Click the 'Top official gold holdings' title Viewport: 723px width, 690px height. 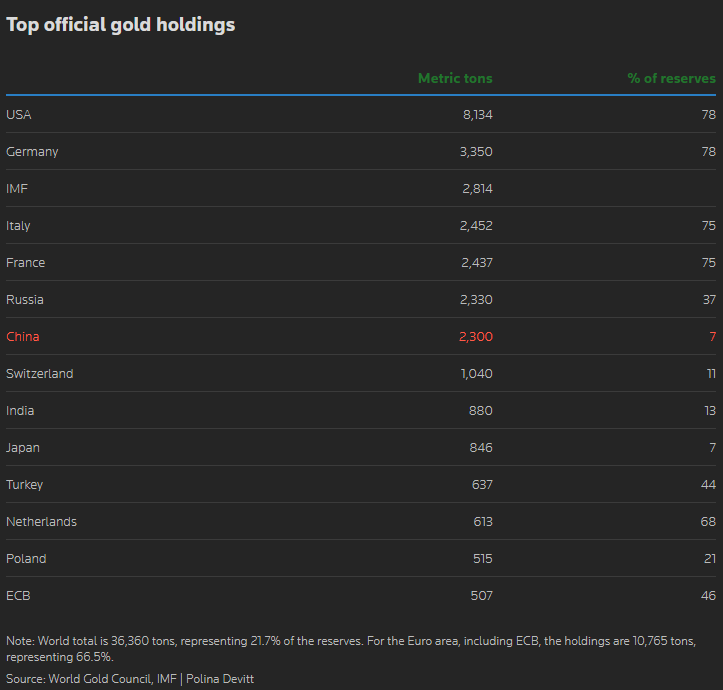121,25
